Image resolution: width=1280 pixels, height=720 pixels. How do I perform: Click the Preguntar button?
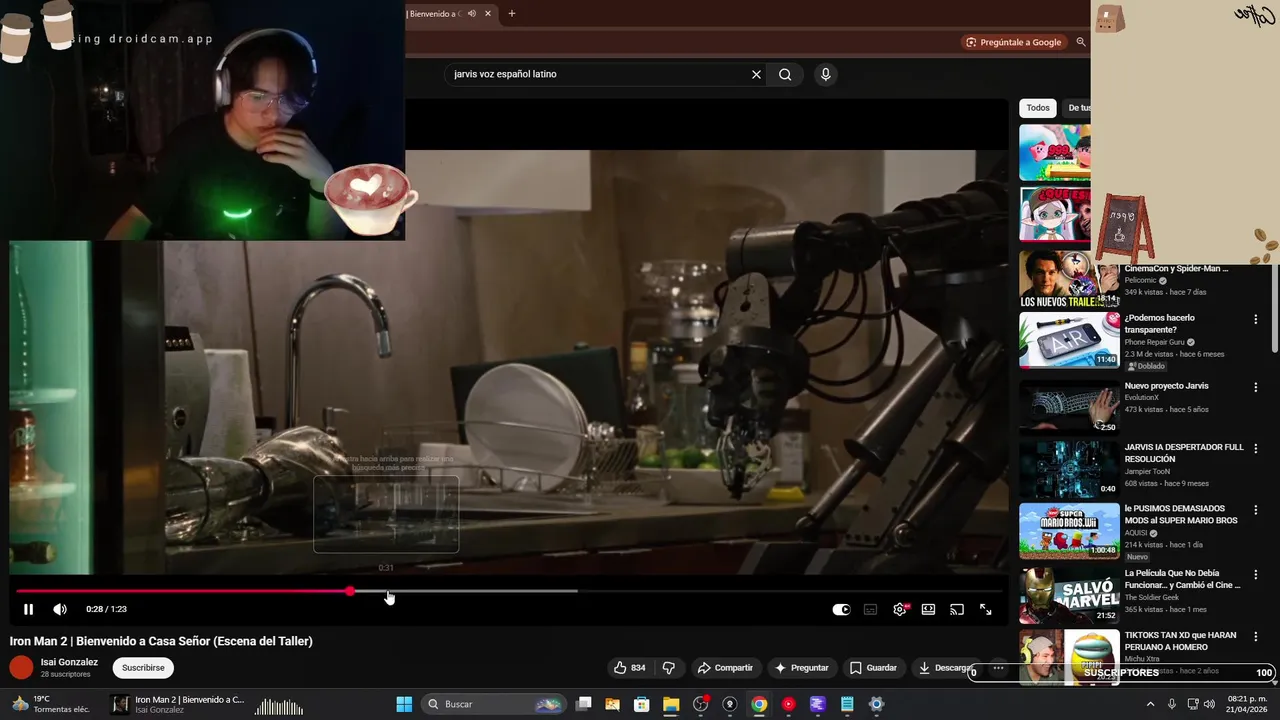[x=801, y=667]
